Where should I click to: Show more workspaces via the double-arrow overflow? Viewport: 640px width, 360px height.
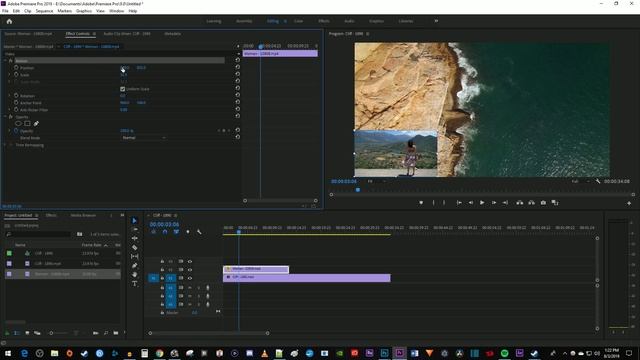tap(436, 21)
